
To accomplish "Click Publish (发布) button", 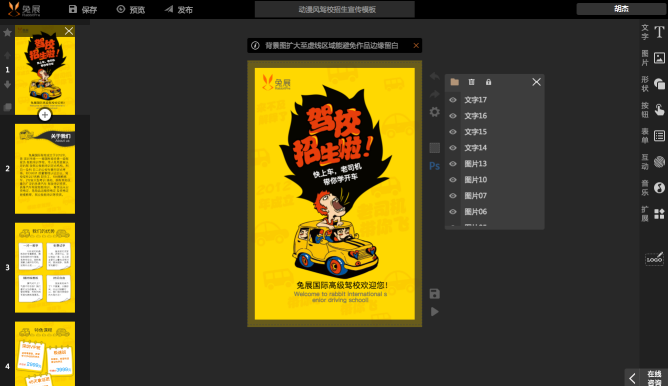I will pos(179,9).
